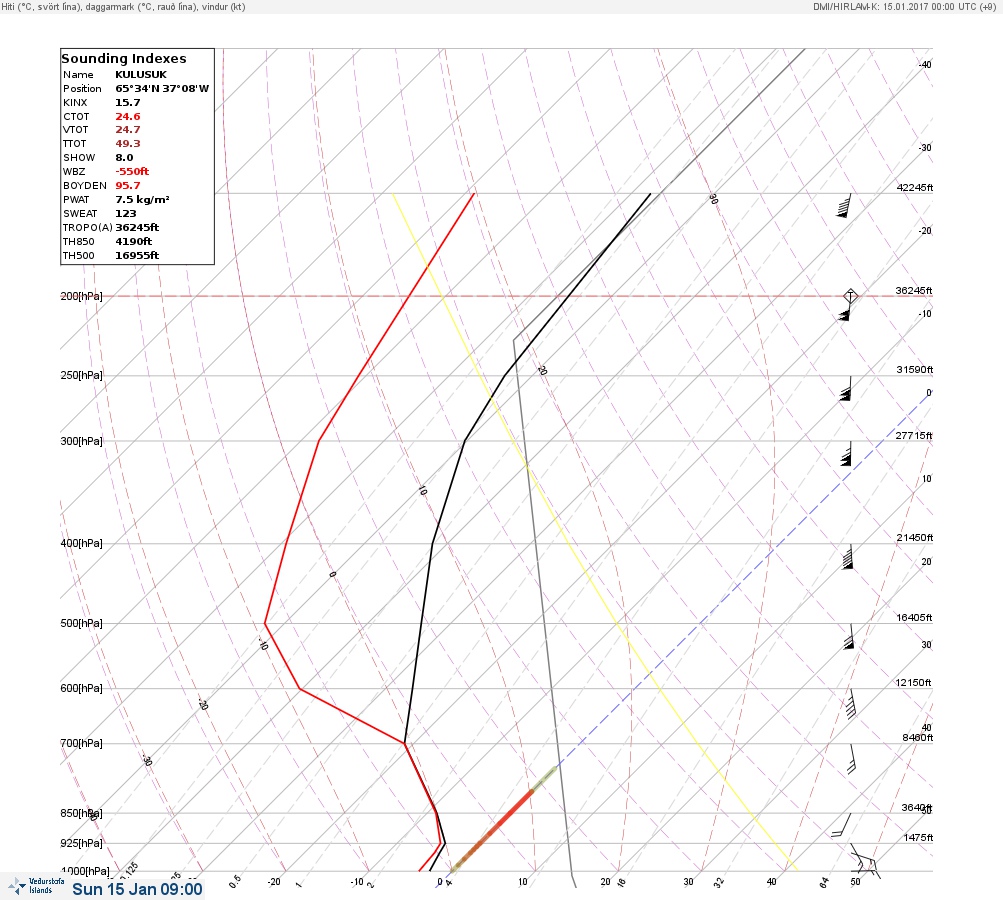Click the 500[hPa] pressure label
Screen dimensions: 1003x900
(81, 623)
